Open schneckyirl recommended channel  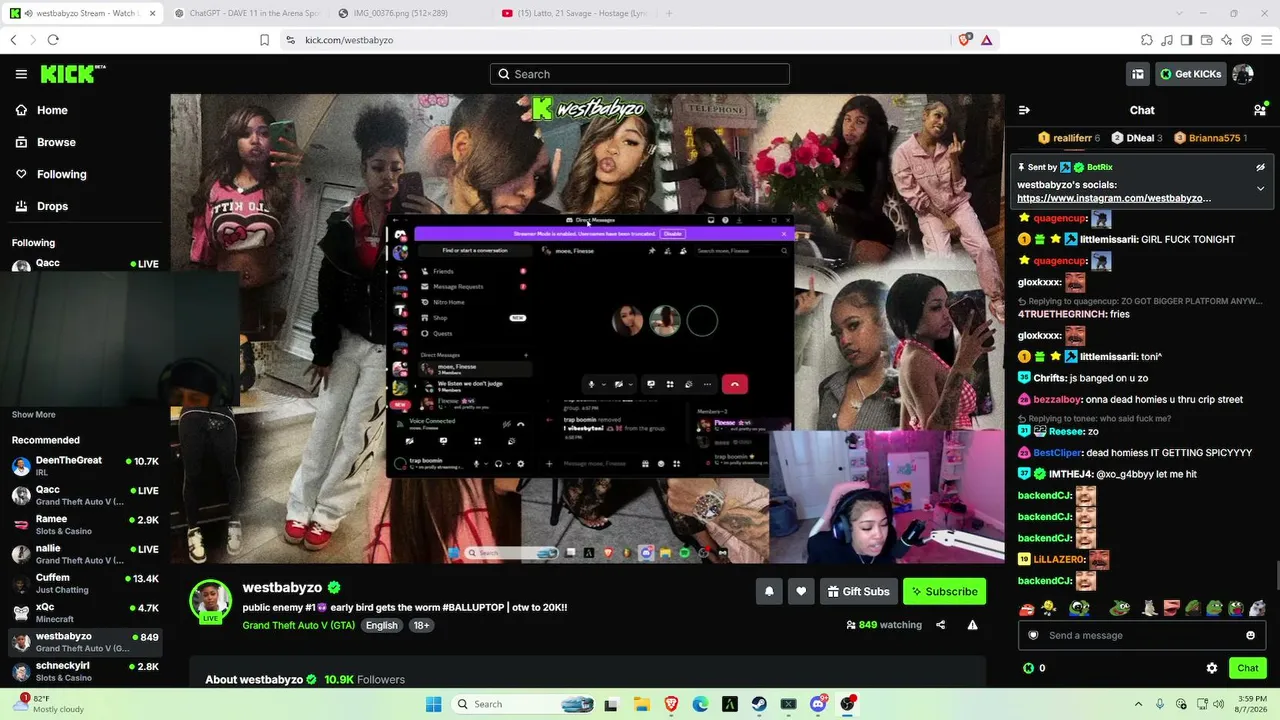click(x=84, y=670)
